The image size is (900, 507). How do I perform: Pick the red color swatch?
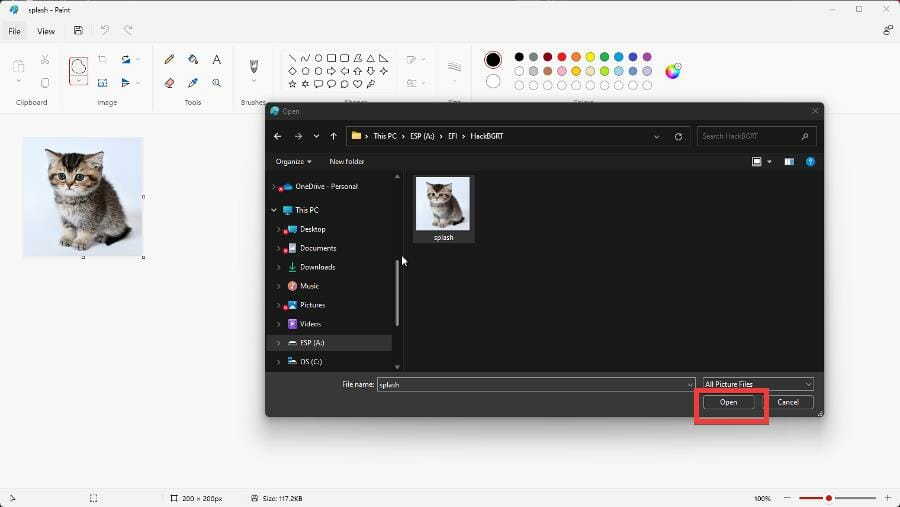[x=562, y=57]
